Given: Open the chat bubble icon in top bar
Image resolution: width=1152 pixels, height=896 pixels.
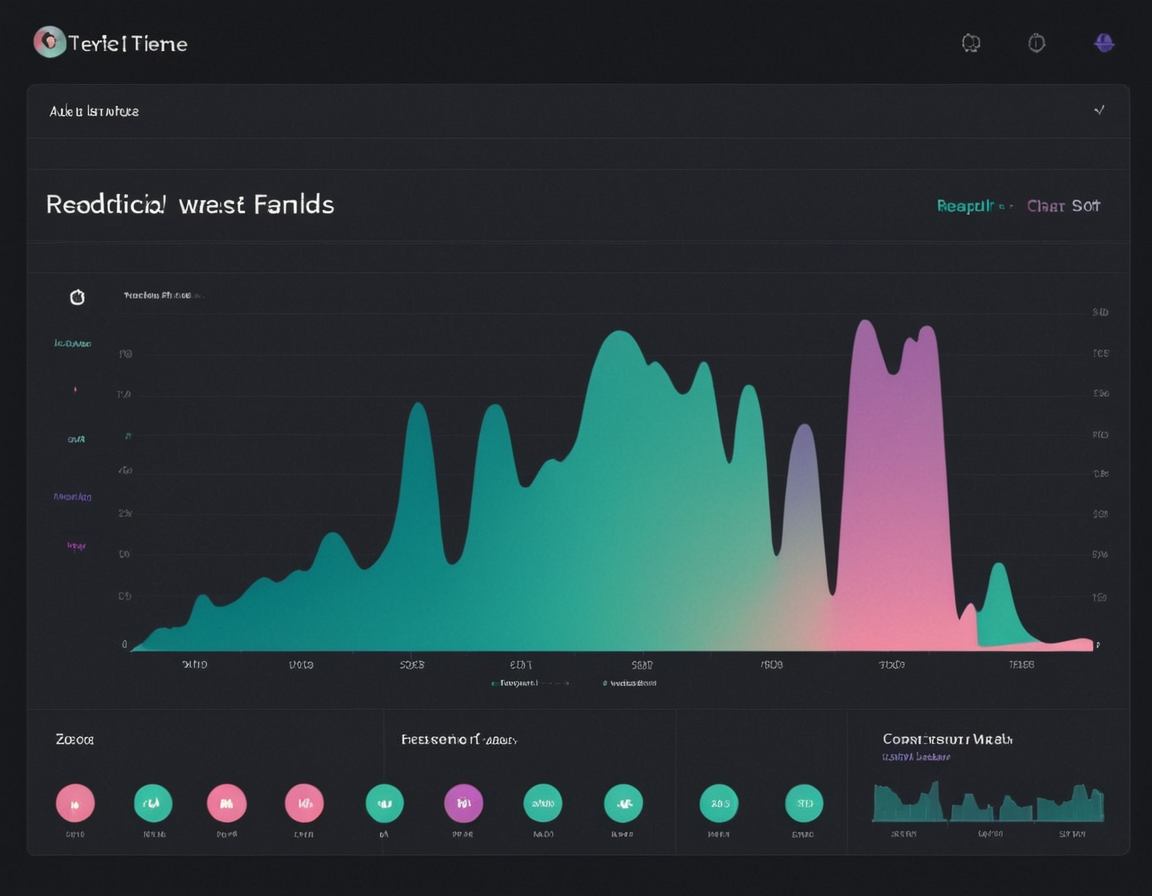Looking at the screenshot, I should click(971, 43).
